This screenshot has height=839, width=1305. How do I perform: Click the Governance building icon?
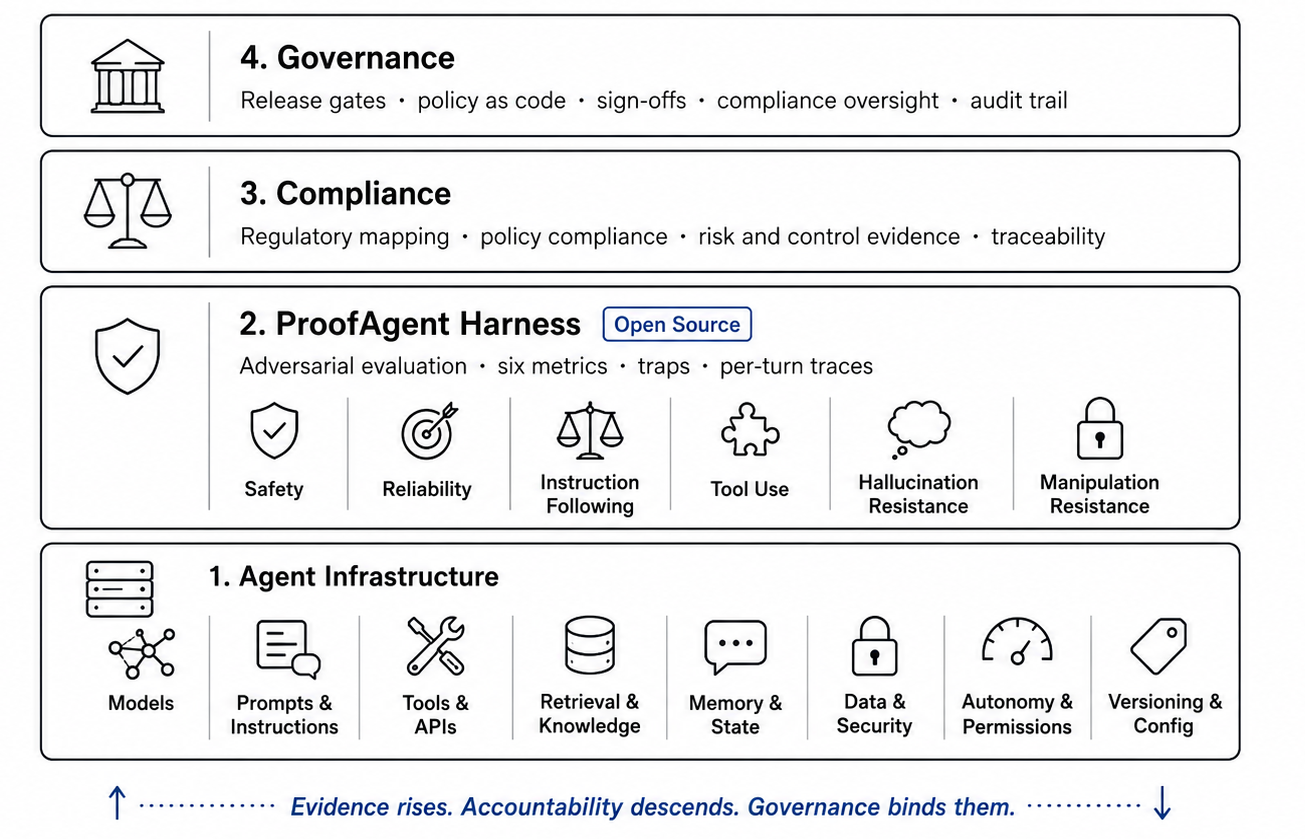point(127,75)
